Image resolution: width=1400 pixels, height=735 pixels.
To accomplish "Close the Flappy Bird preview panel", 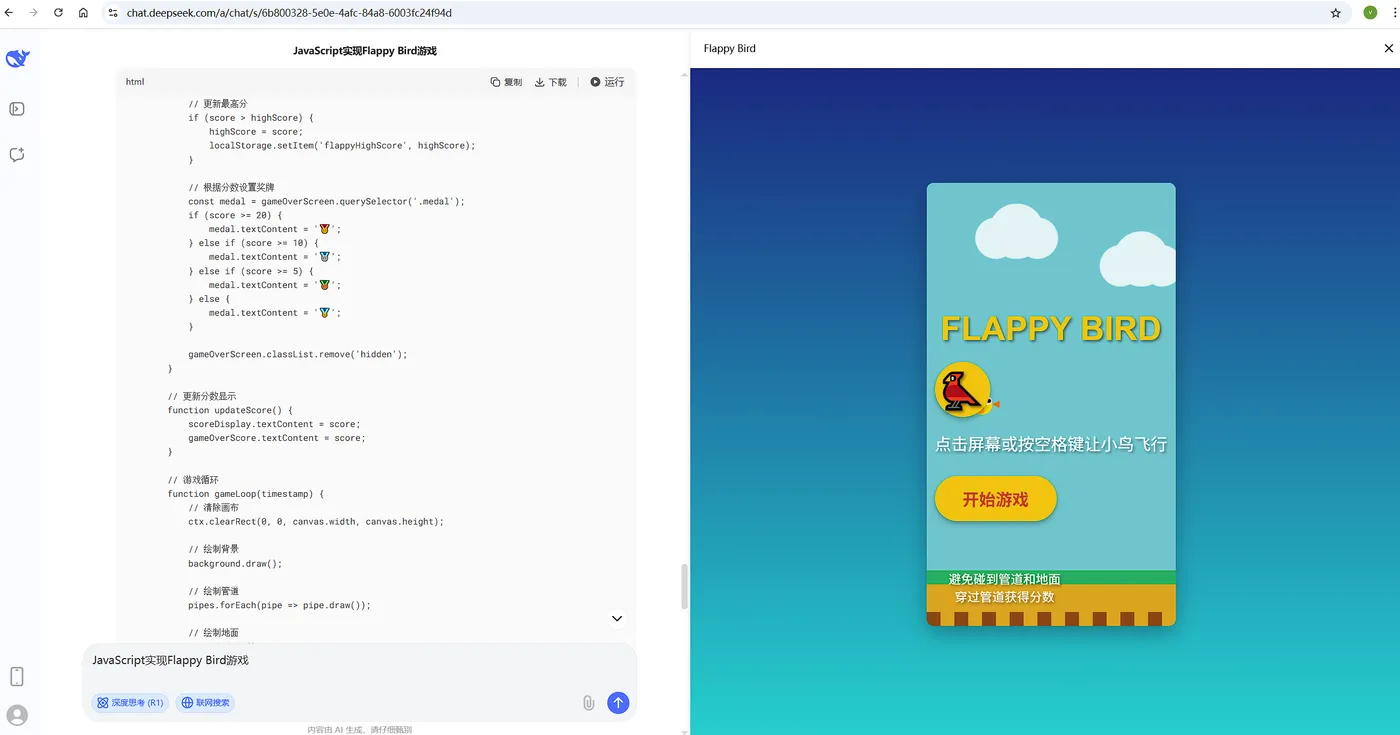I will pos(1388,48).
